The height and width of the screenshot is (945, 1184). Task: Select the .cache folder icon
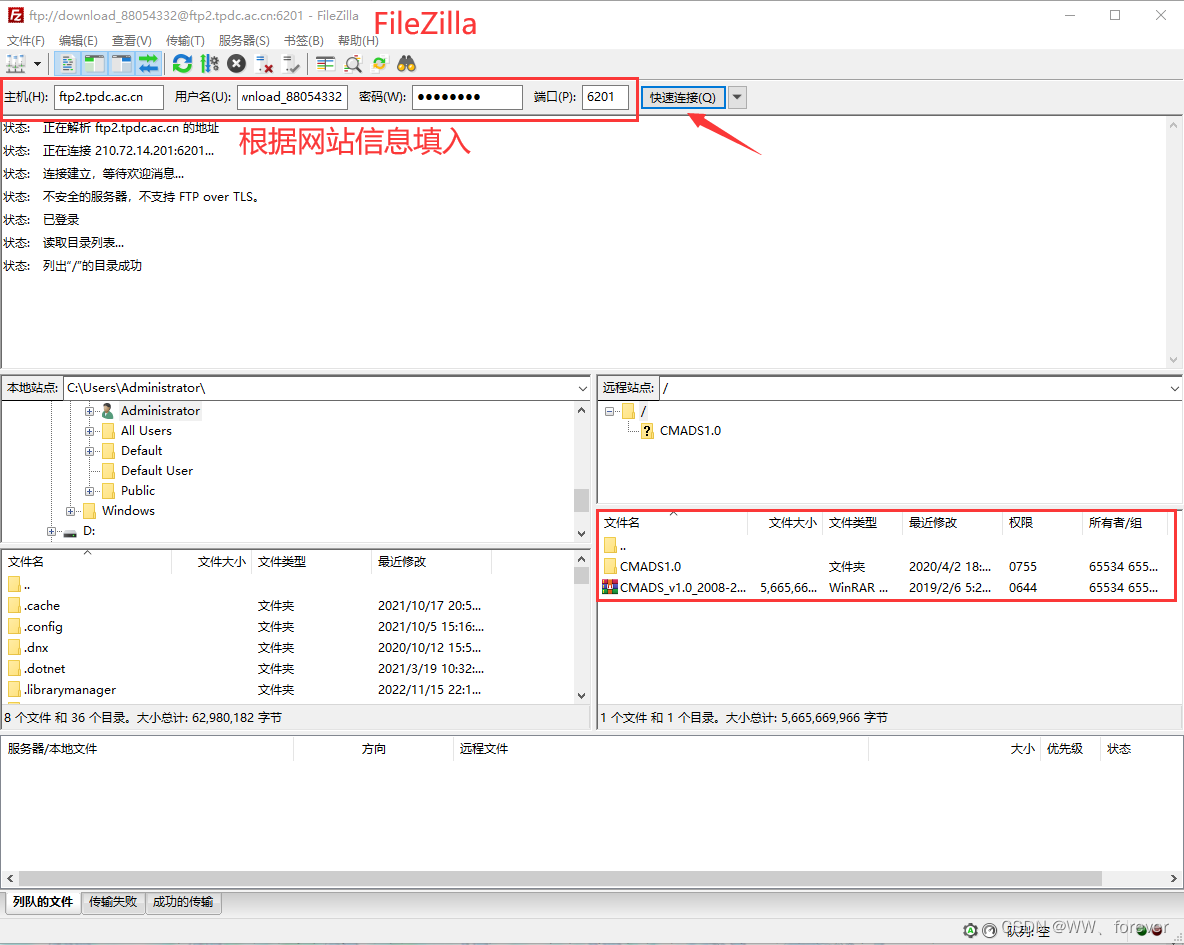[x=14, y=606]
